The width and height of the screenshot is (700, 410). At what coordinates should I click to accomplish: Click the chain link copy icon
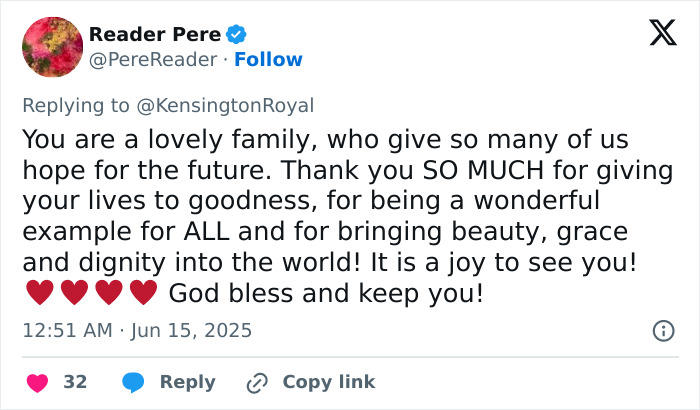point(257,382)
